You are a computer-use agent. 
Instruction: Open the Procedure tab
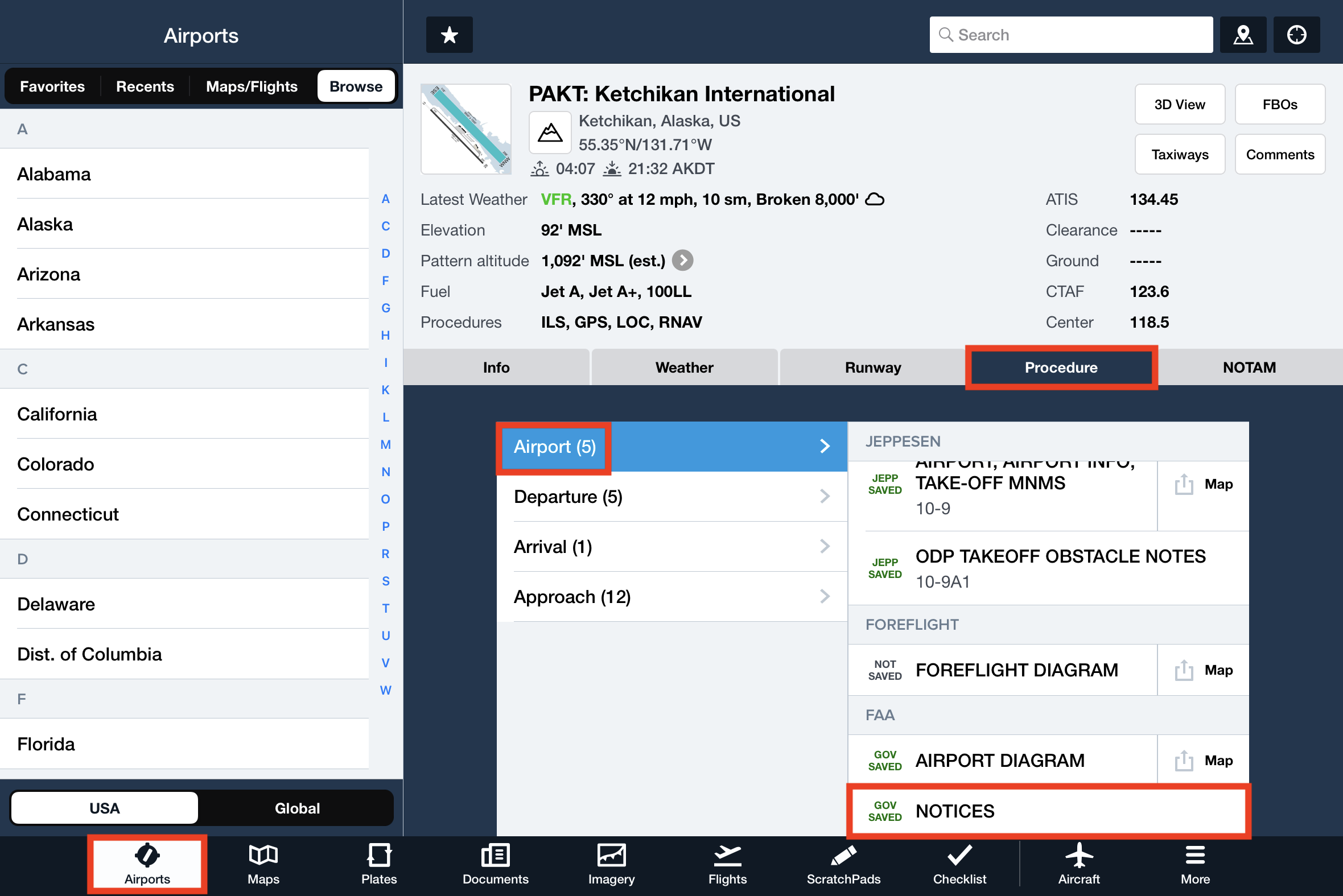[1061, 368]
